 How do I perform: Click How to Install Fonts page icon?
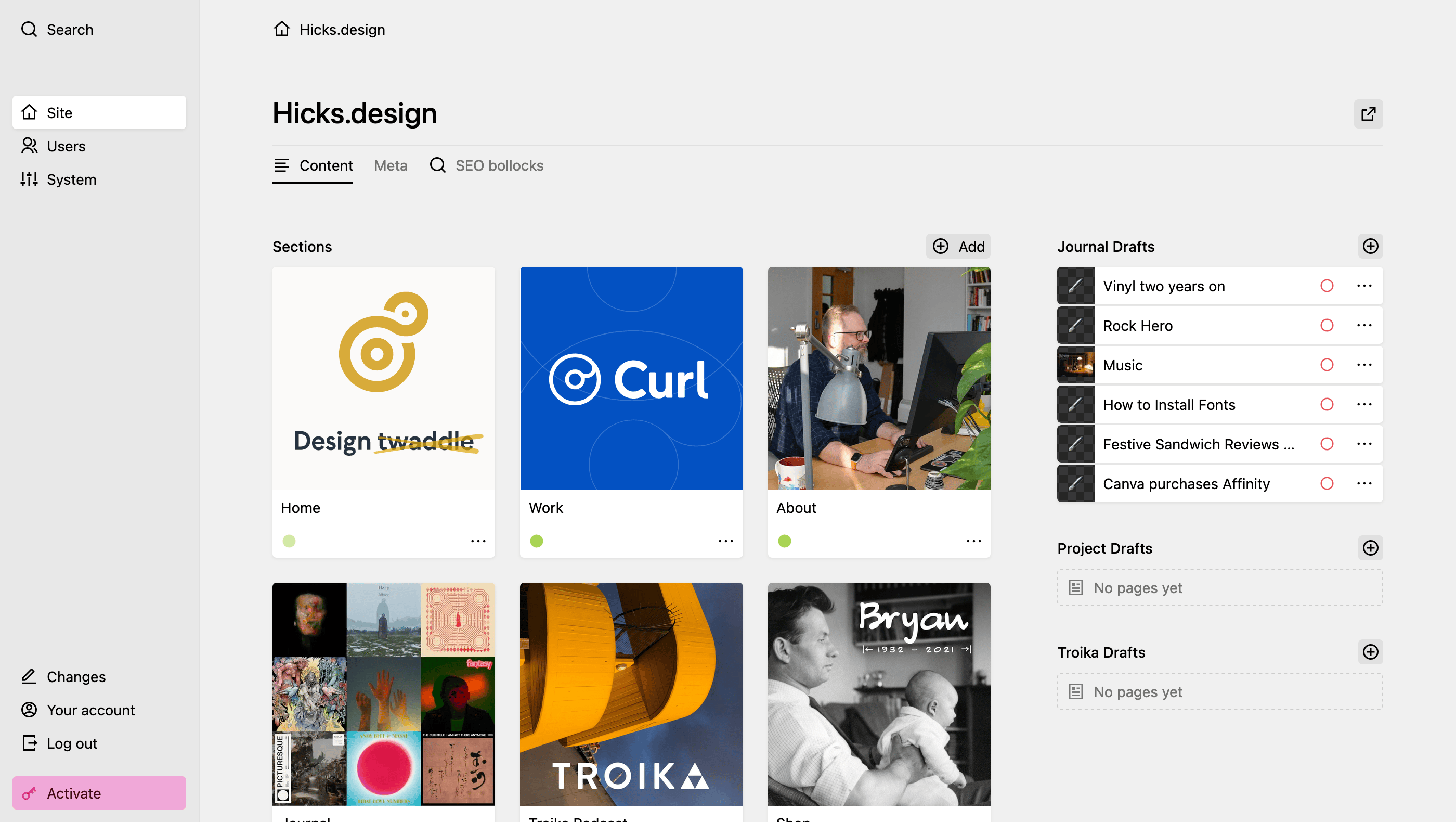pyautogui.click(x=1075, y=404)
